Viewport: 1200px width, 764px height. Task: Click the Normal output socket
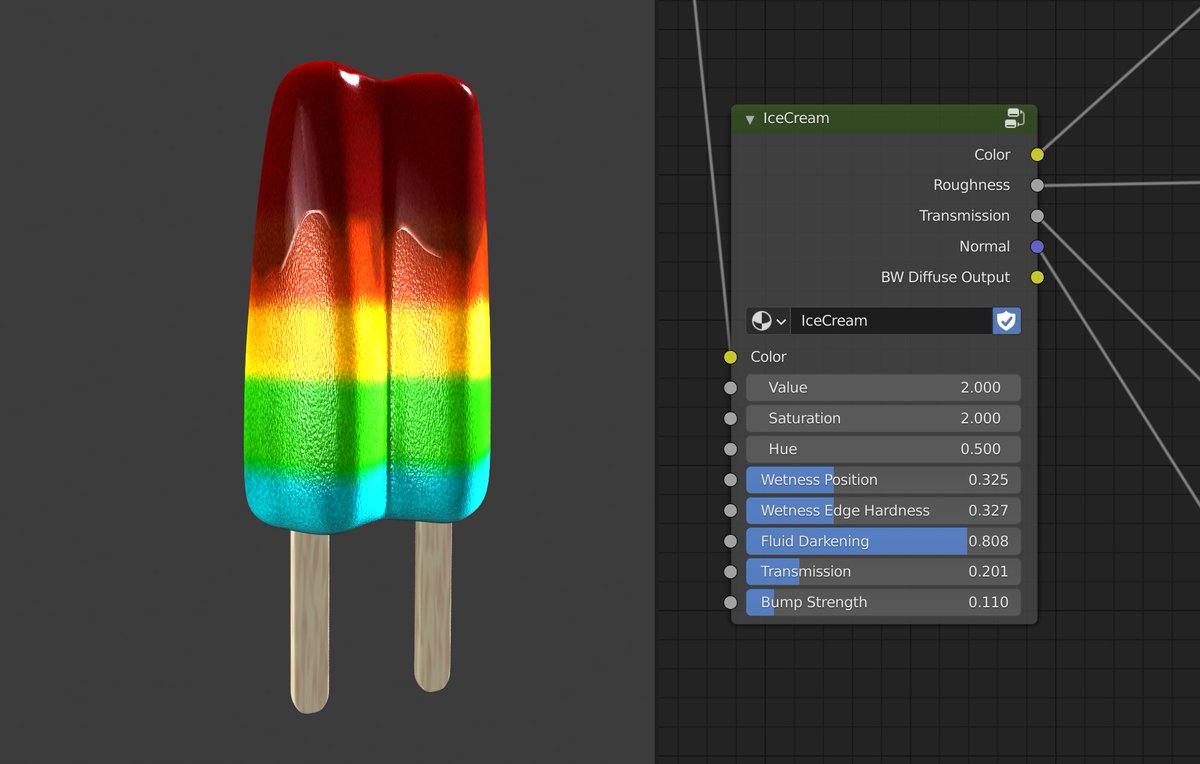pyautogui.click(x=1037, y=246)
